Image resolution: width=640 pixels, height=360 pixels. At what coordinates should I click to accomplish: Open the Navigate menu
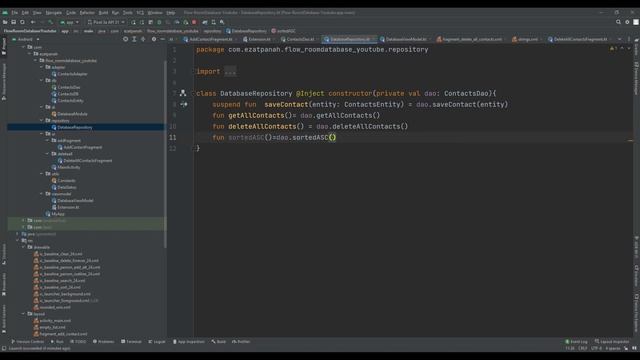53,13
